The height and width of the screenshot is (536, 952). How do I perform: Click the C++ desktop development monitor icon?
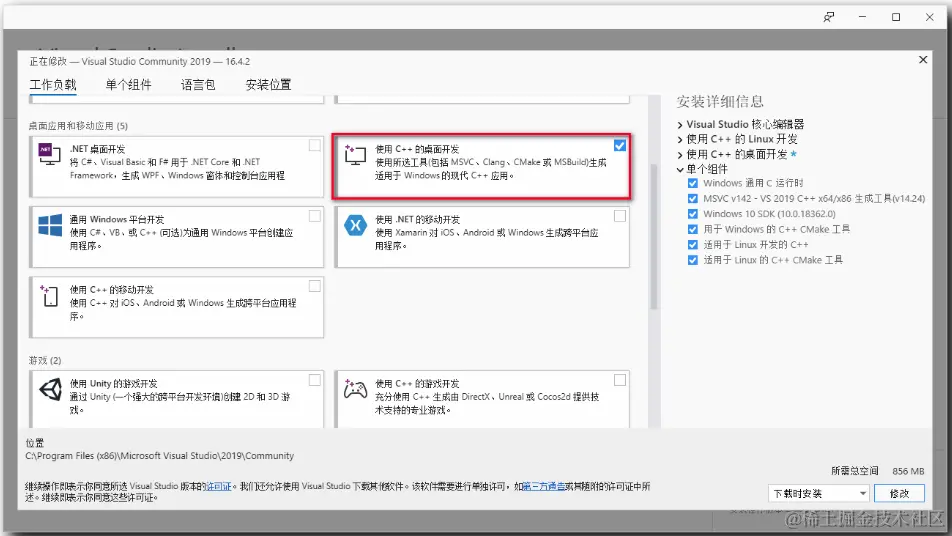tap(355, 154)
